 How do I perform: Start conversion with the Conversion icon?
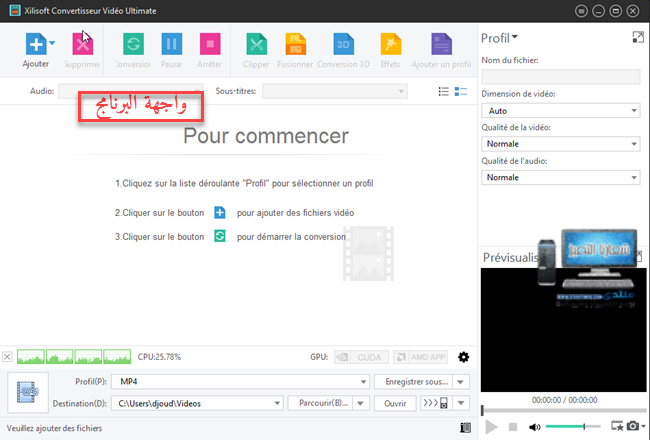click(x=132, y=44)
